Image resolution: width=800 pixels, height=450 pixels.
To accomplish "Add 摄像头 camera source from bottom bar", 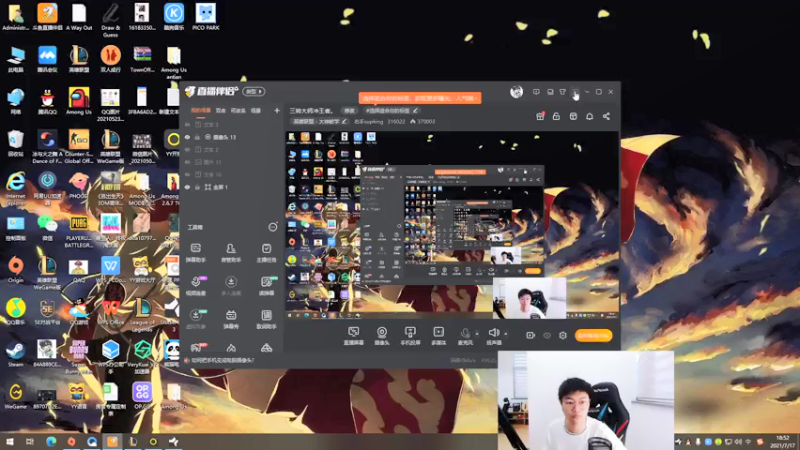I will 382,336.
